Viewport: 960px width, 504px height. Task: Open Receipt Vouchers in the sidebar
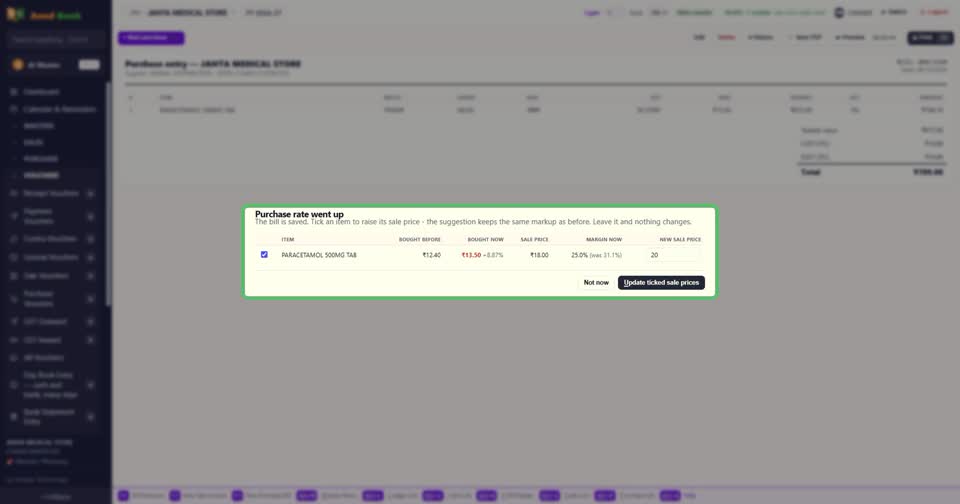[x=51, y=194]
